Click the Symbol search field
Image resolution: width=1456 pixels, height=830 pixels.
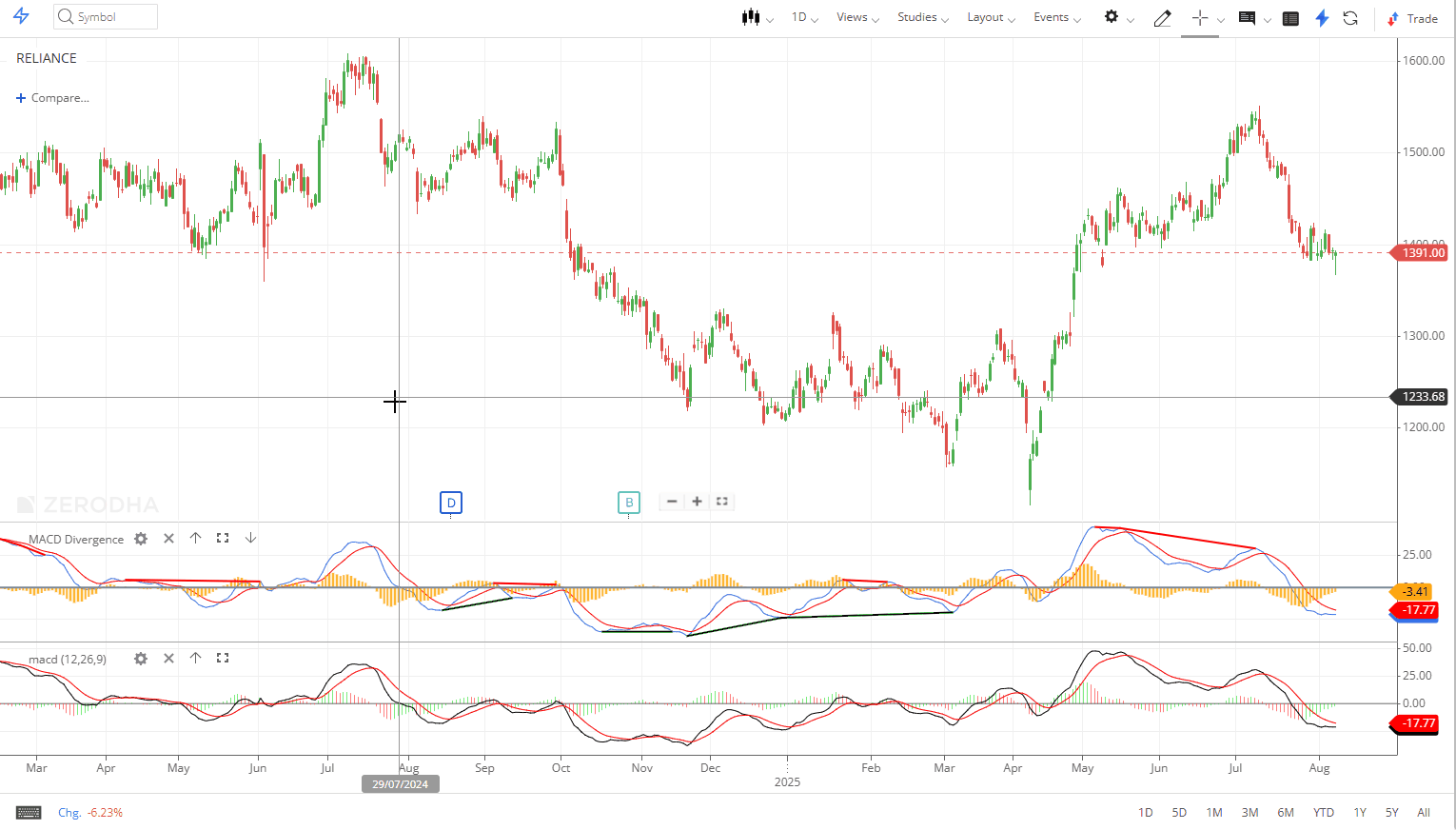[106, 17]
